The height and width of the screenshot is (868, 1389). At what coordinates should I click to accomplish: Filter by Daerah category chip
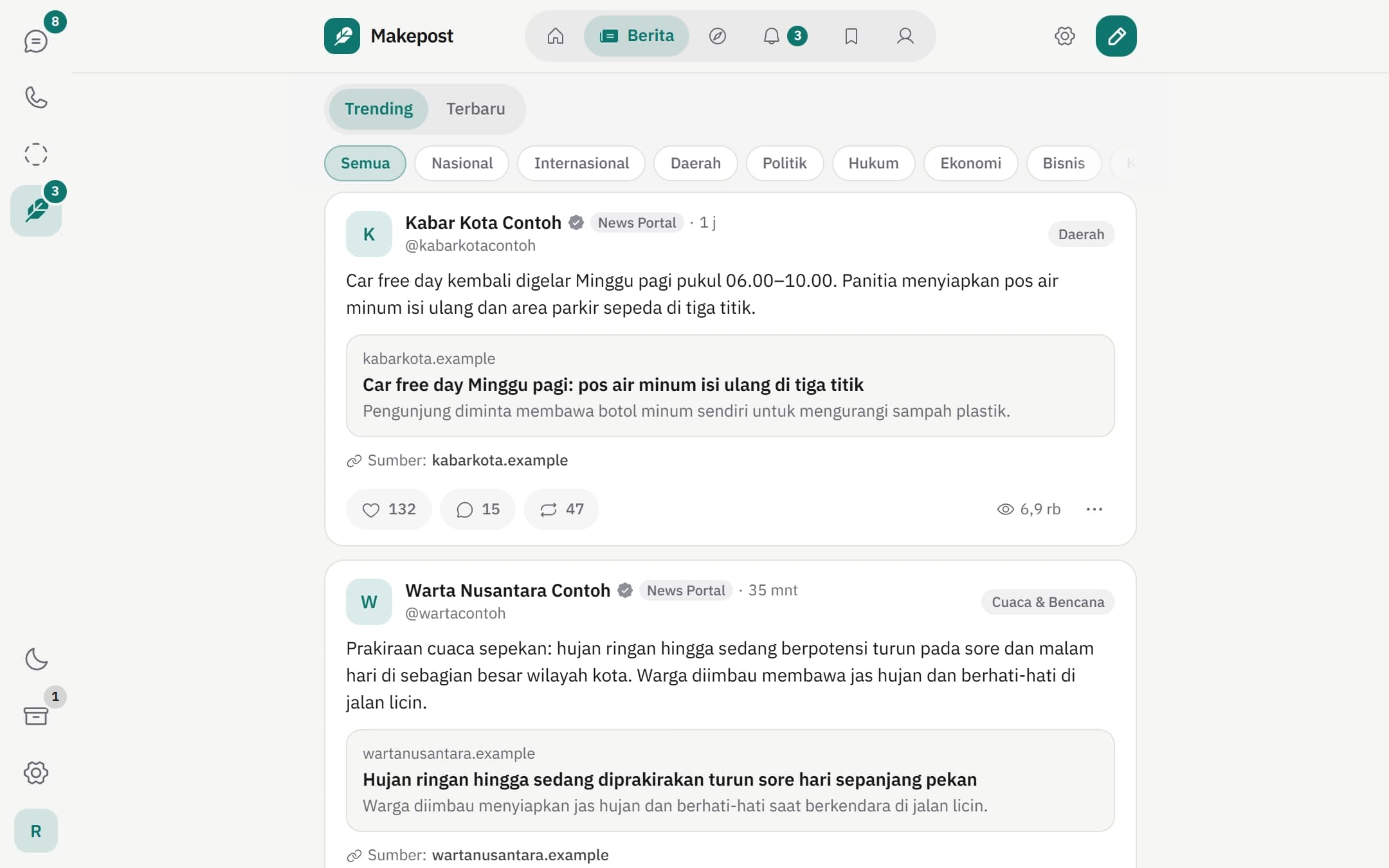(x=696, y=163)
